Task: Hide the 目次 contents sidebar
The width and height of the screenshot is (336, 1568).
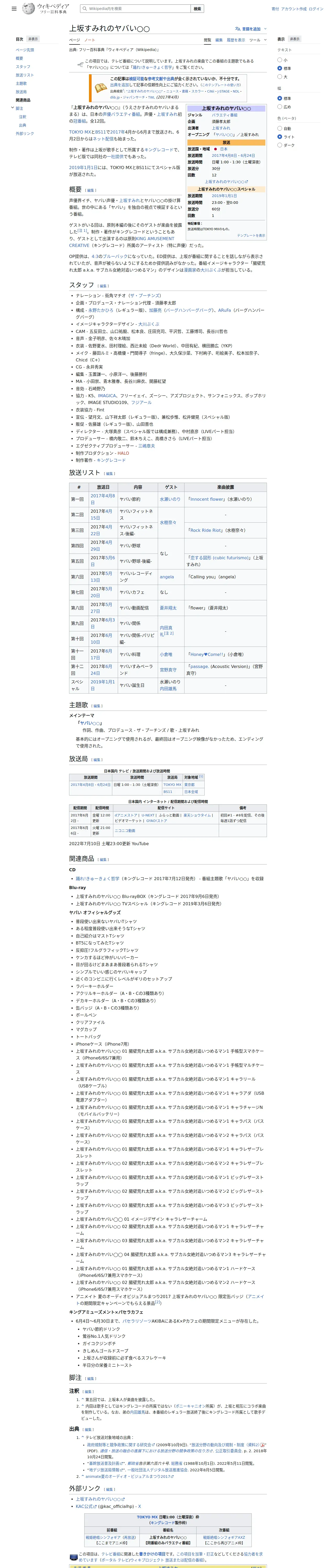Action: point(33,39)
